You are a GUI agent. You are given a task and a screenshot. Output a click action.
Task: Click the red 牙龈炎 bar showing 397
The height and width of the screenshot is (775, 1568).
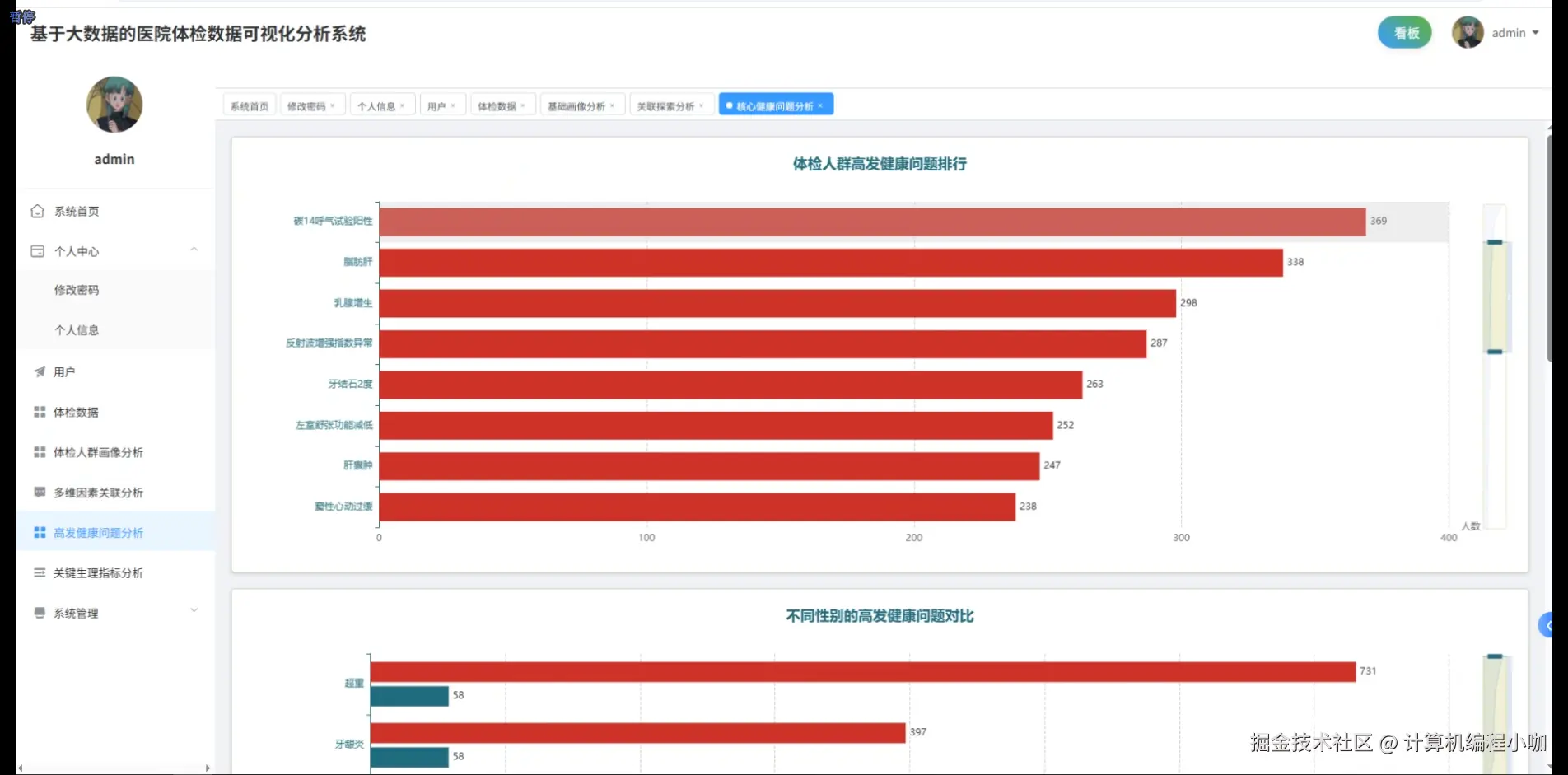click(x=638, y=733)
